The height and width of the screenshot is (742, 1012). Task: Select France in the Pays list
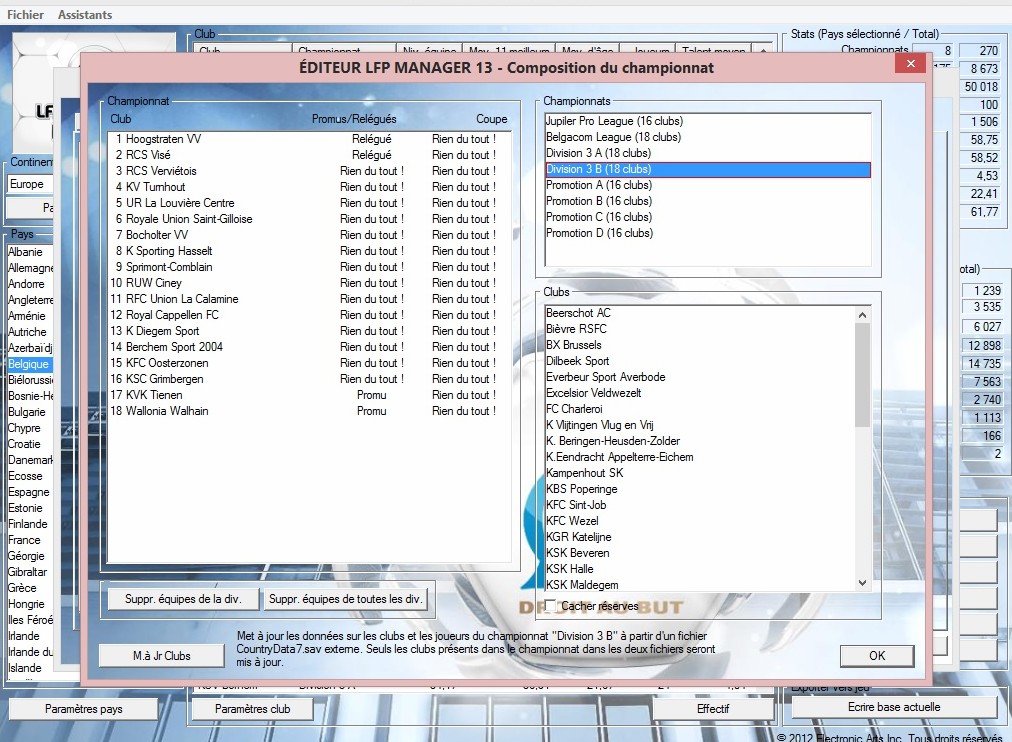pos(30,540)
